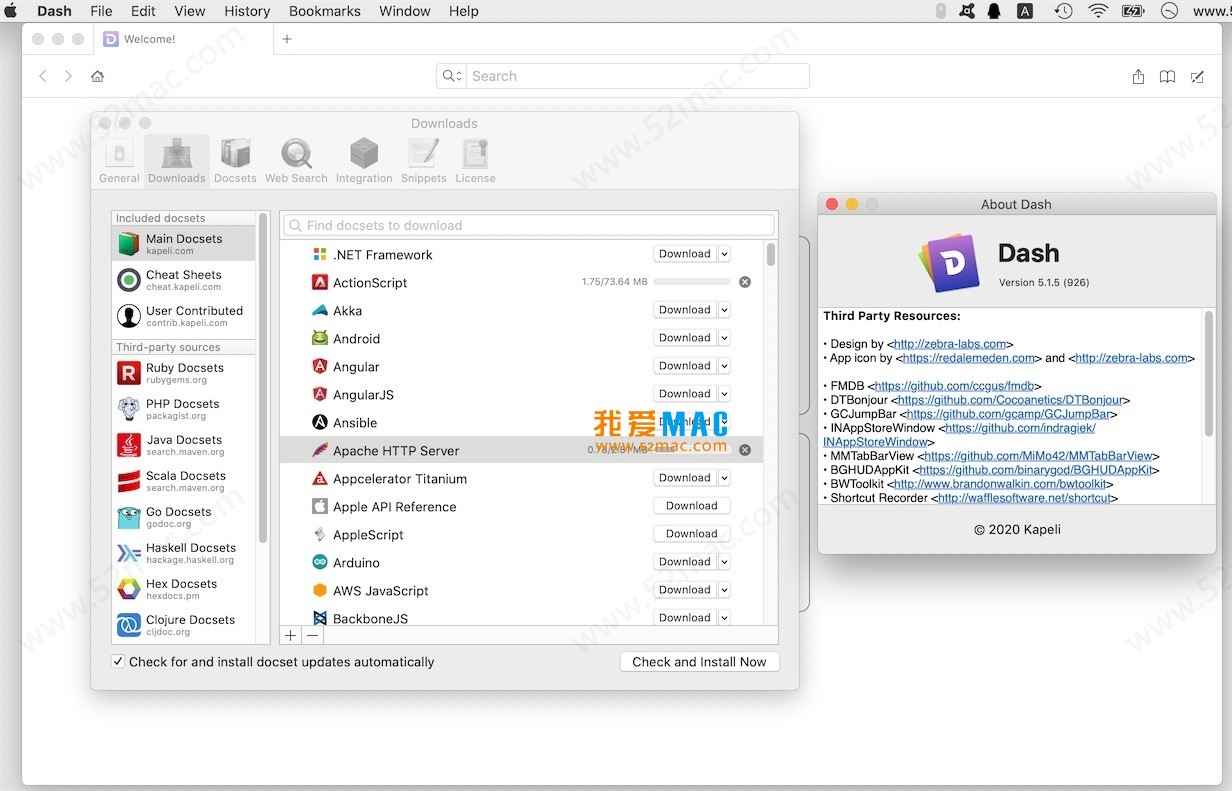Open the BWToolkit brandonwalkin.com link
The height and width of the screenshot is (791, 1232).
tap(1000, 484)
